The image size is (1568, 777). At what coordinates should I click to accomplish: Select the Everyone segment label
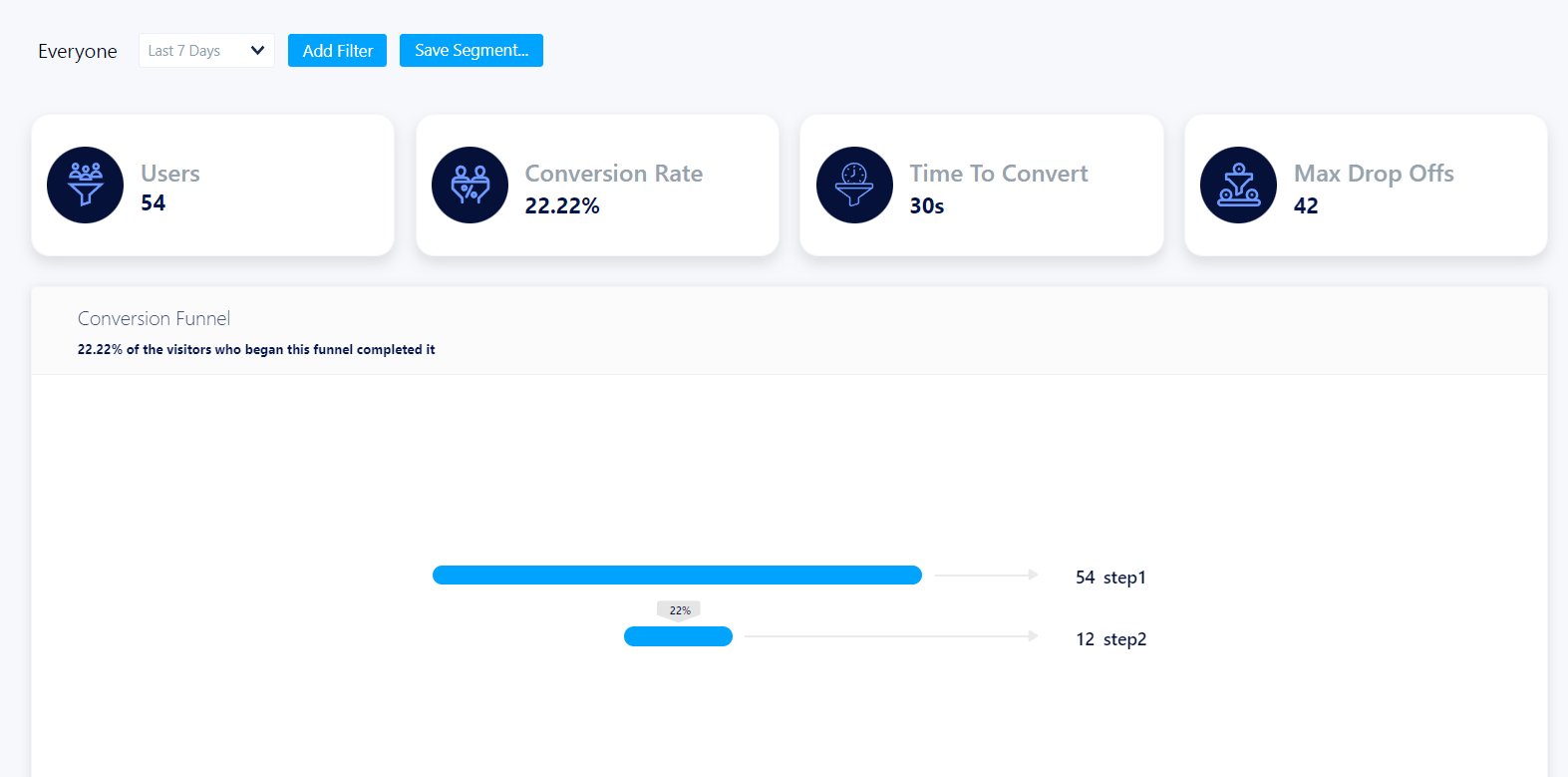(78, 52)
